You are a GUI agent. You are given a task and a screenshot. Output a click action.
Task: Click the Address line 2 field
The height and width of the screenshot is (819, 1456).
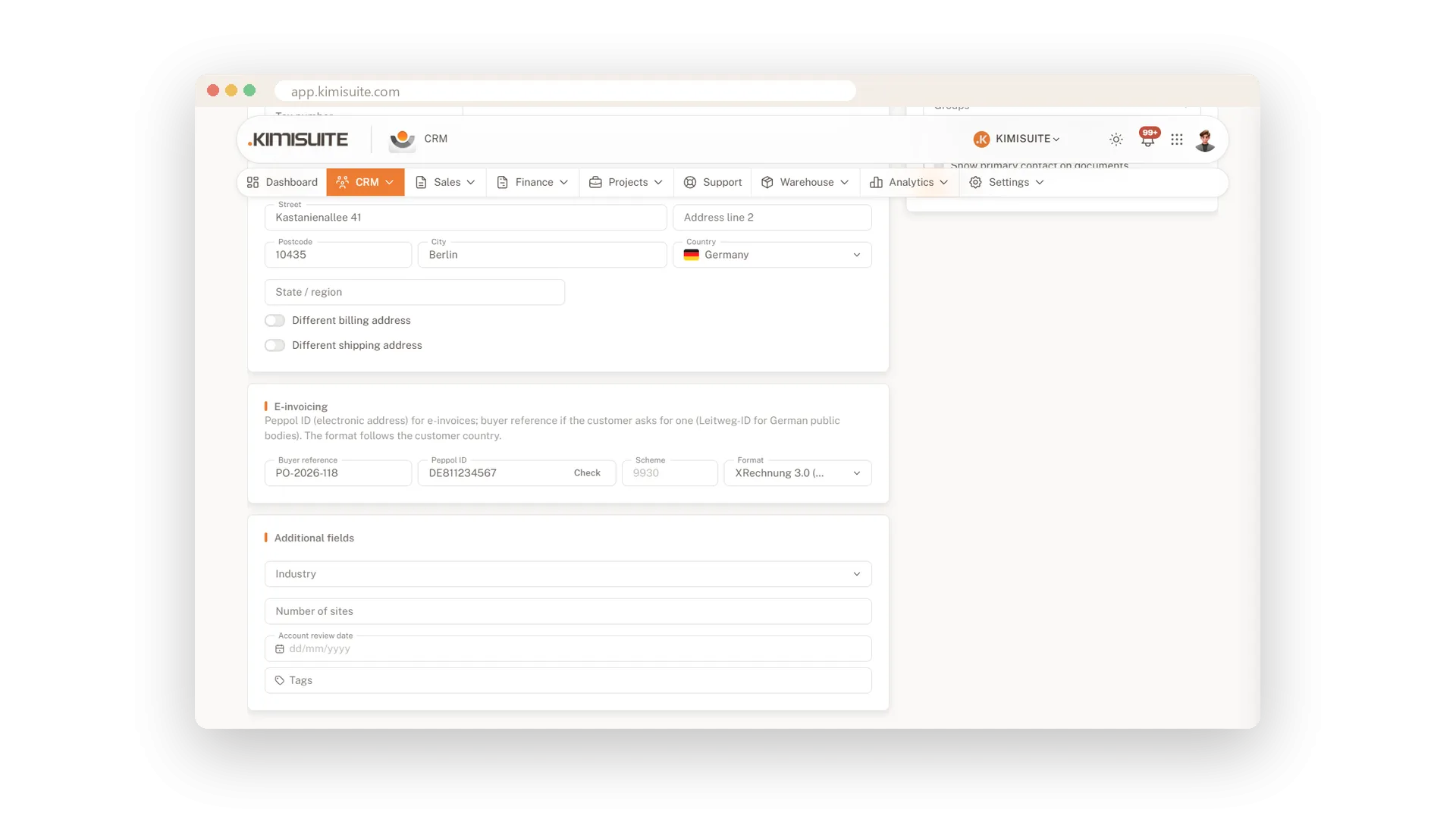(772, 218)
